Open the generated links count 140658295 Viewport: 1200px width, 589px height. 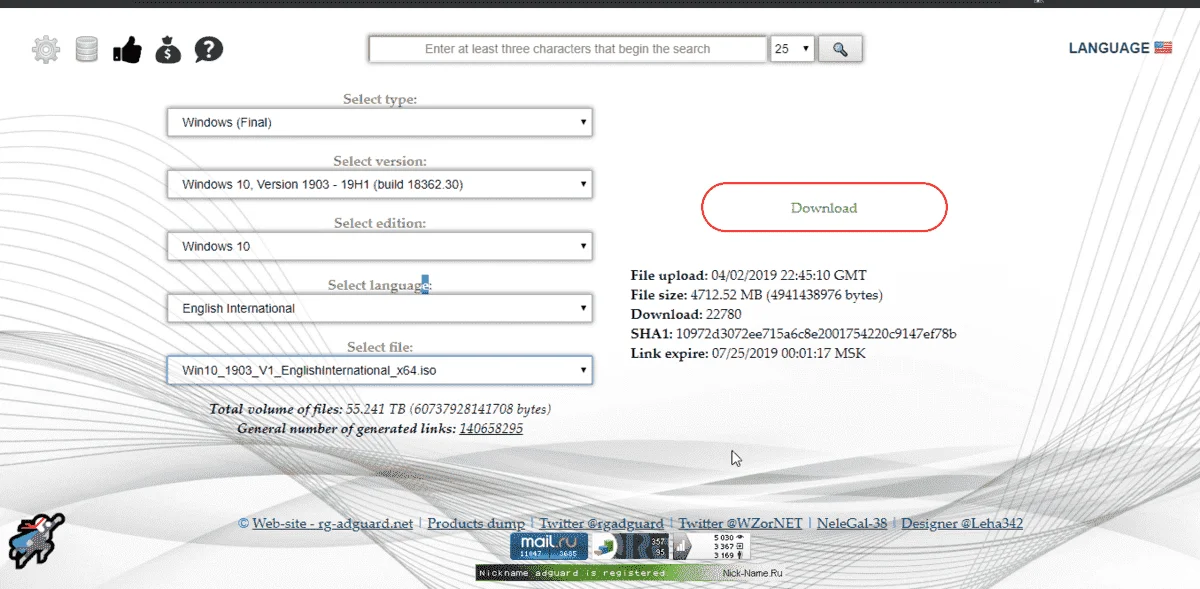(x=491, y=428)
